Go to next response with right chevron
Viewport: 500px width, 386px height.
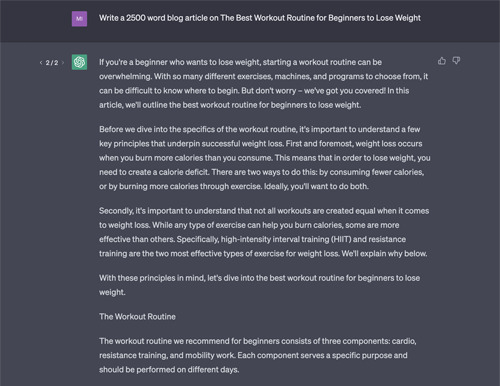click(x=63, y=63)
